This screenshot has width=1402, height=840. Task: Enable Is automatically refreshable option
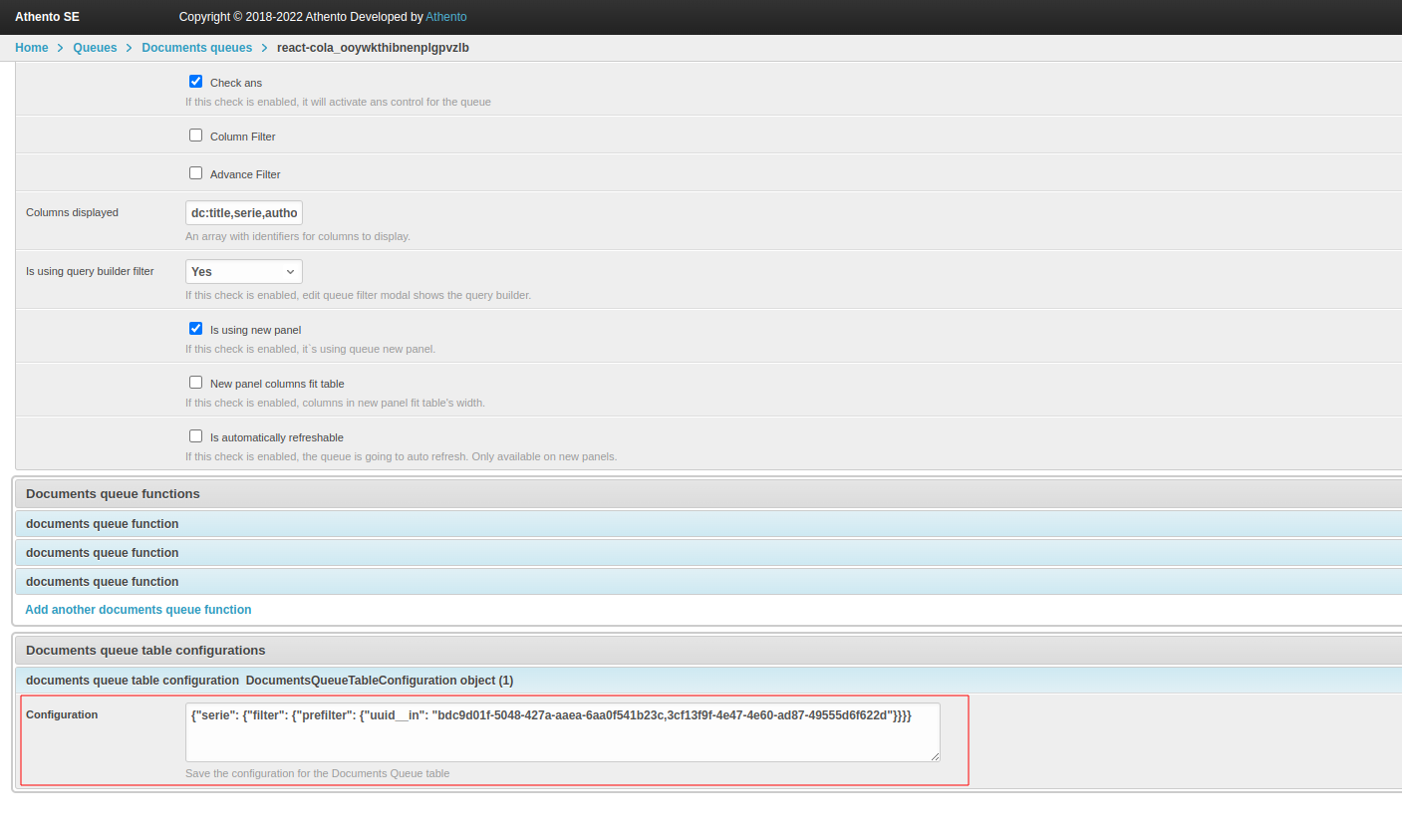click(195, 436)
